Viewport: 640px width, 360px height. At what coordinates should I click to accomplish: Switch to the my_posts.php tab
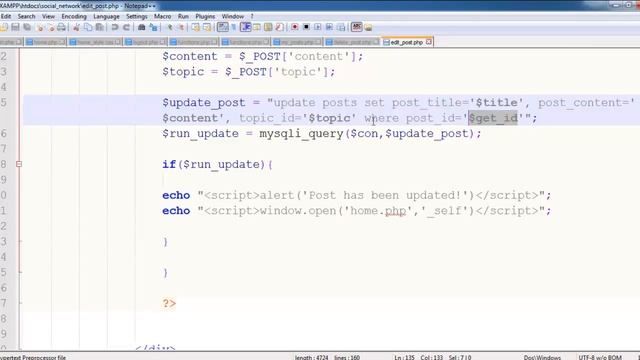coord(297,42)
